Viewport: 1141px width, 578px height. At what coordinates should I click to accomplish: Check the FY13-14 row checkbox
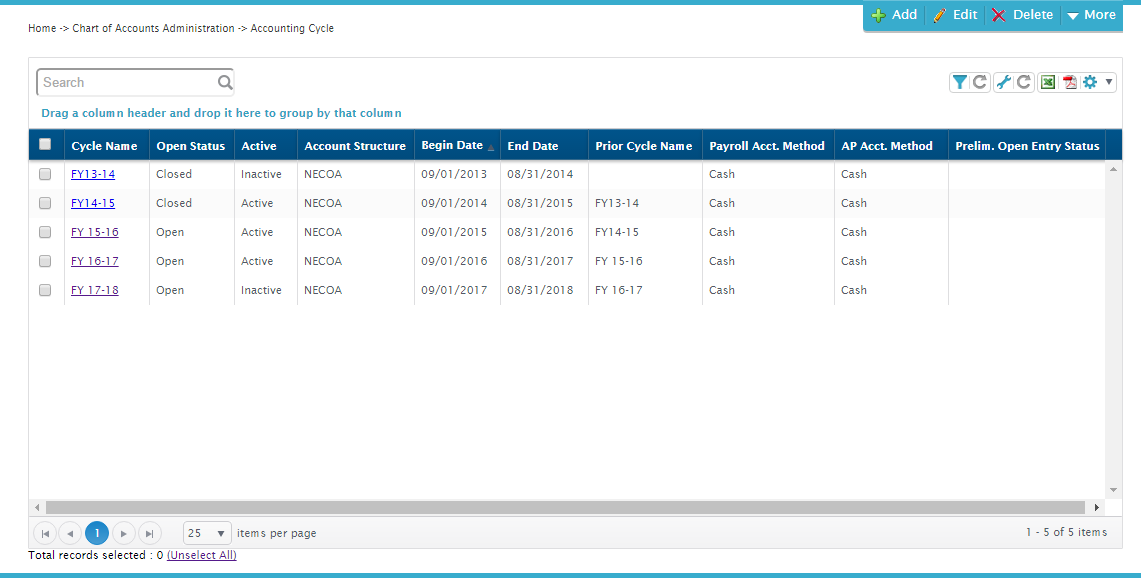[x=45, y=174]
